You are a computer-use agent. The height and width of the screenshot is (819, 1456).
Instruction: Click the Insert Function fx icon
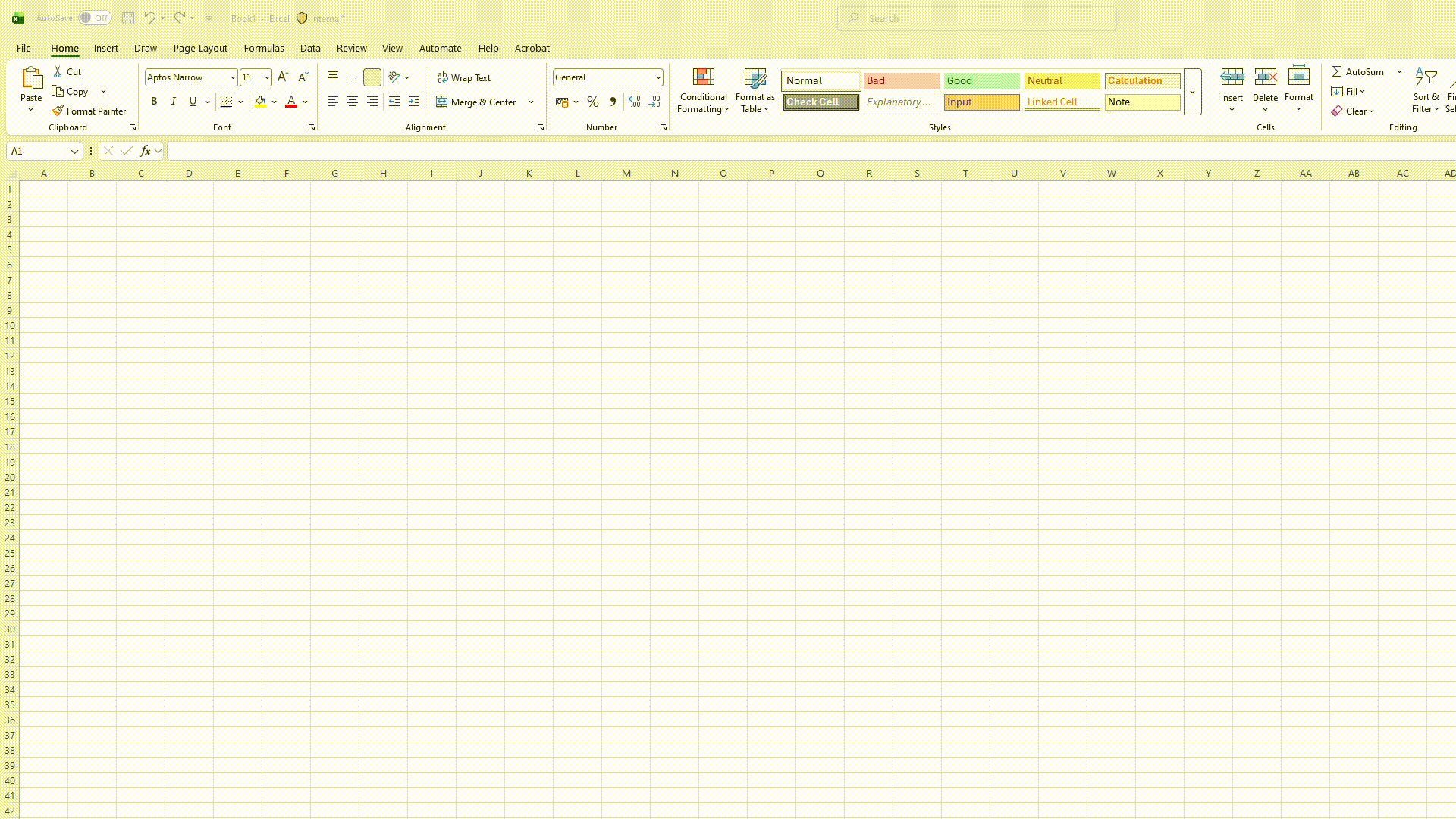coord(145,151)
